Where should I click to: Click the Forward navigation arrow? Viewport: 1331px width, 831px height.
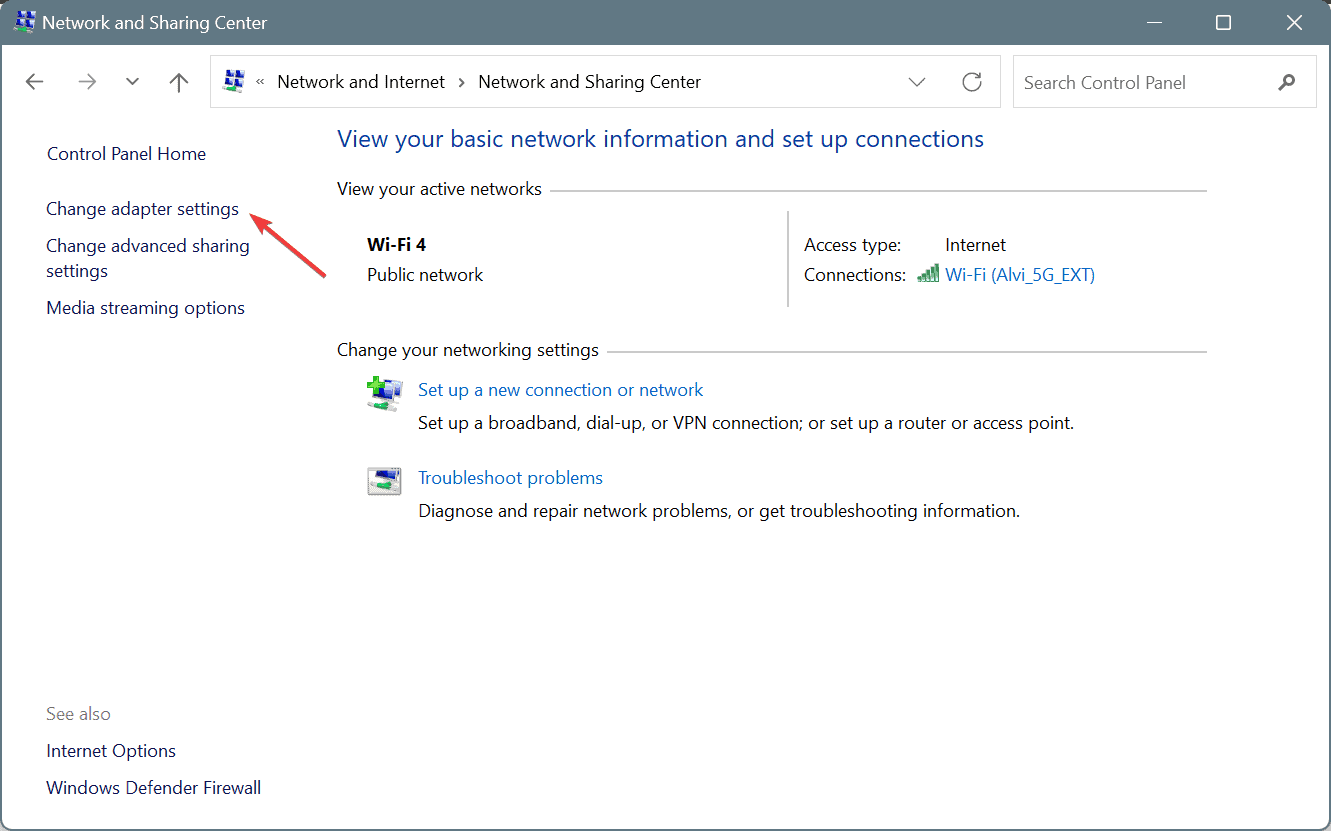click(x=87, y=82)
